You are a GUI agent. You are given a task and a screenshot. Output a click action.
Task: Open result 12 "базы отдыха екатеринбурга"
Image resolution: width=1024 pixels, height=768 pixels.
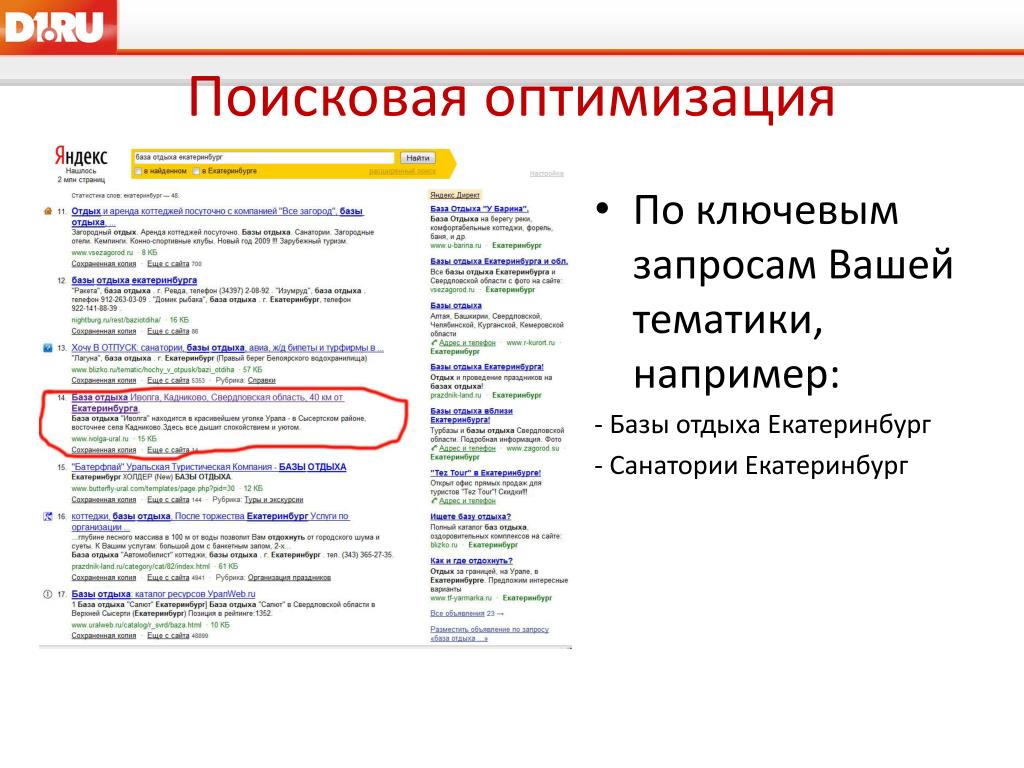pos(134,280)
